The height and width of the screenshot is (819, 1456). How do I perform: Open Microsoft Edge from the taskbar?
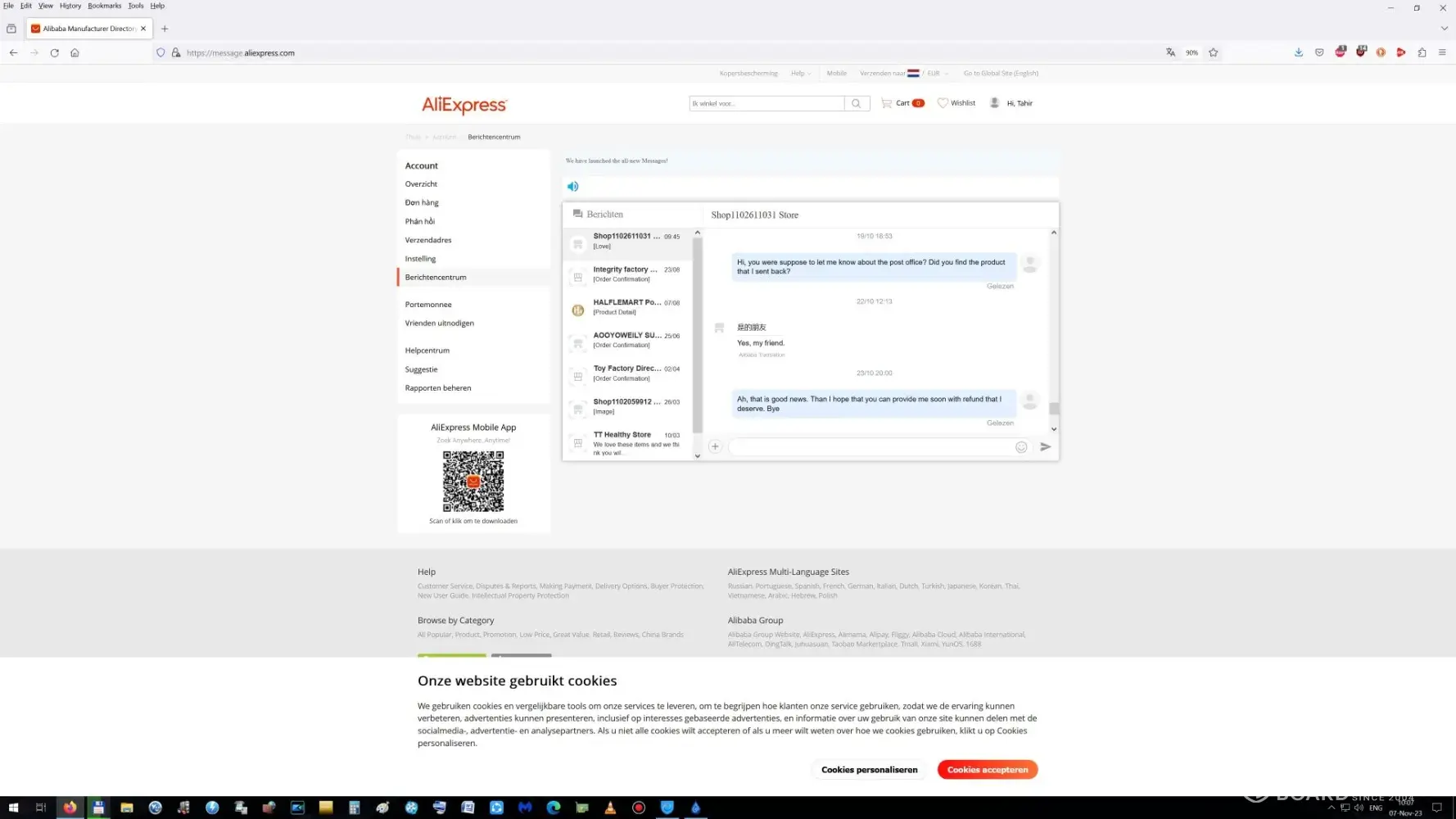tap(554, 808)
